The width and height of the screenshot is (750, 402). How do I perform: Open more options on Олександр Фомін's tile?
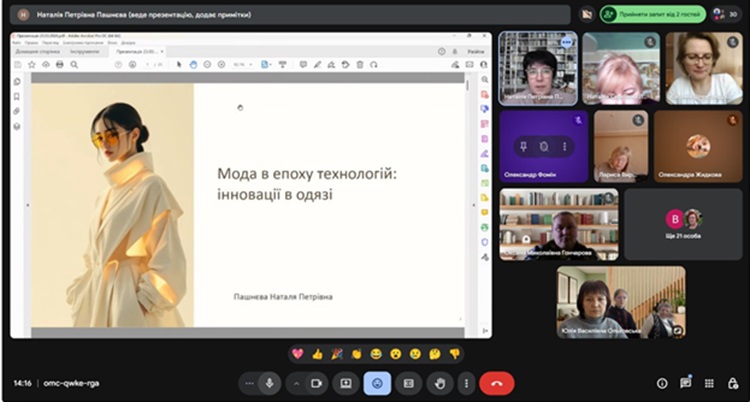pos(565,146)
